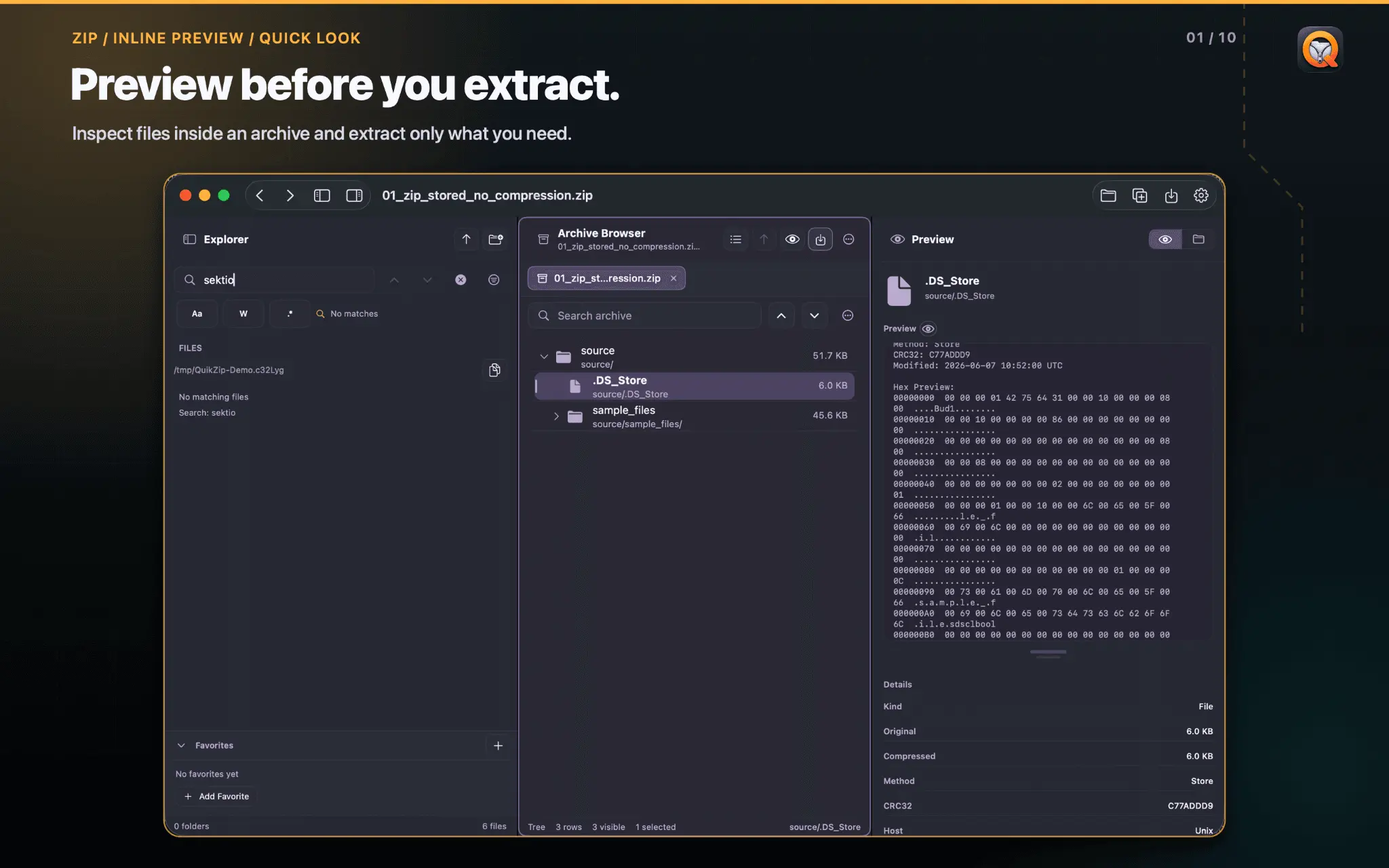Collapse the source folder
Image resolution: width=1389 pixels, height=868 pixels.
coord(544,356)
